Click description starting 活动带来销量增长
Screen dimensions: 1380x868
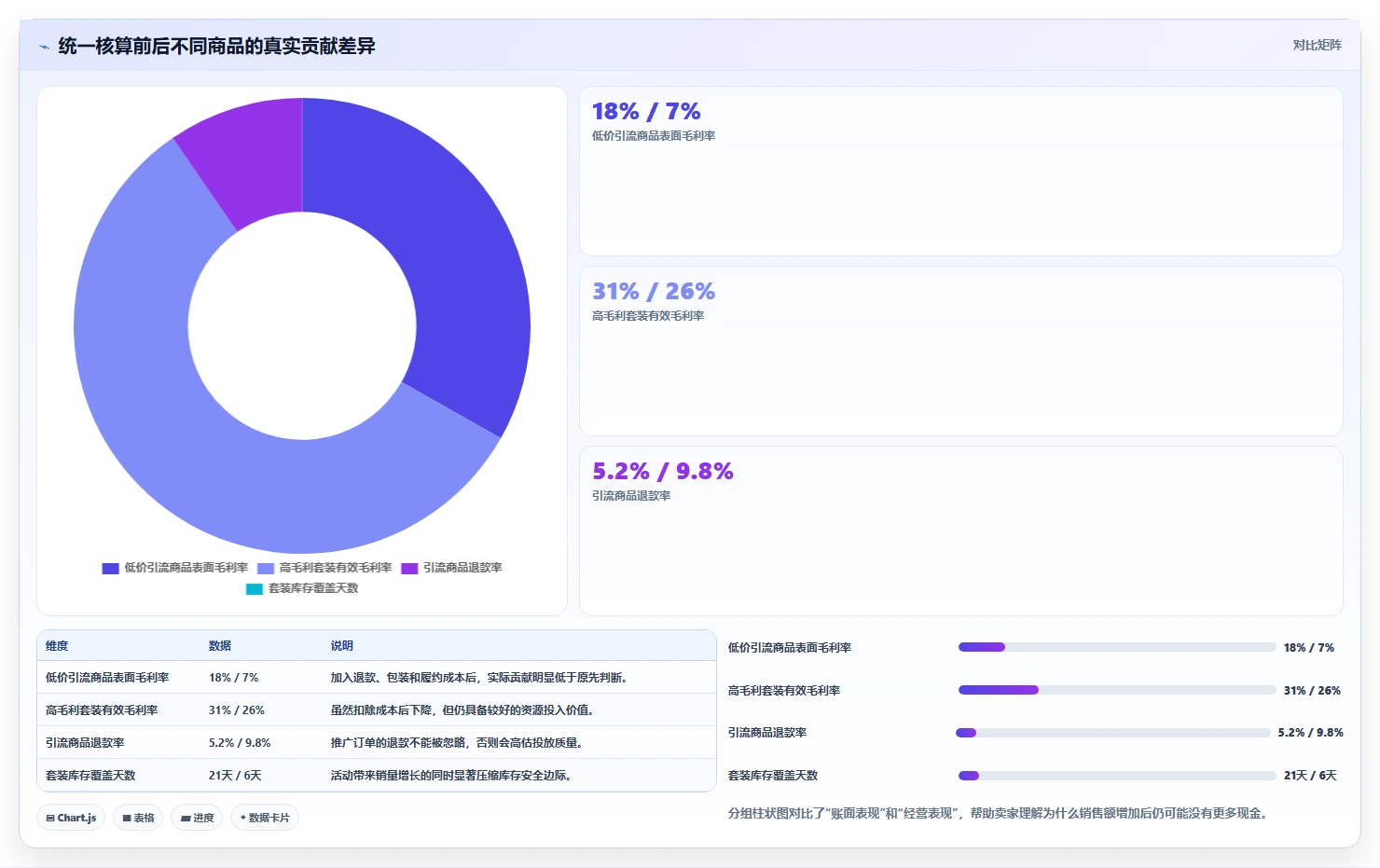[x=454, y=776]
